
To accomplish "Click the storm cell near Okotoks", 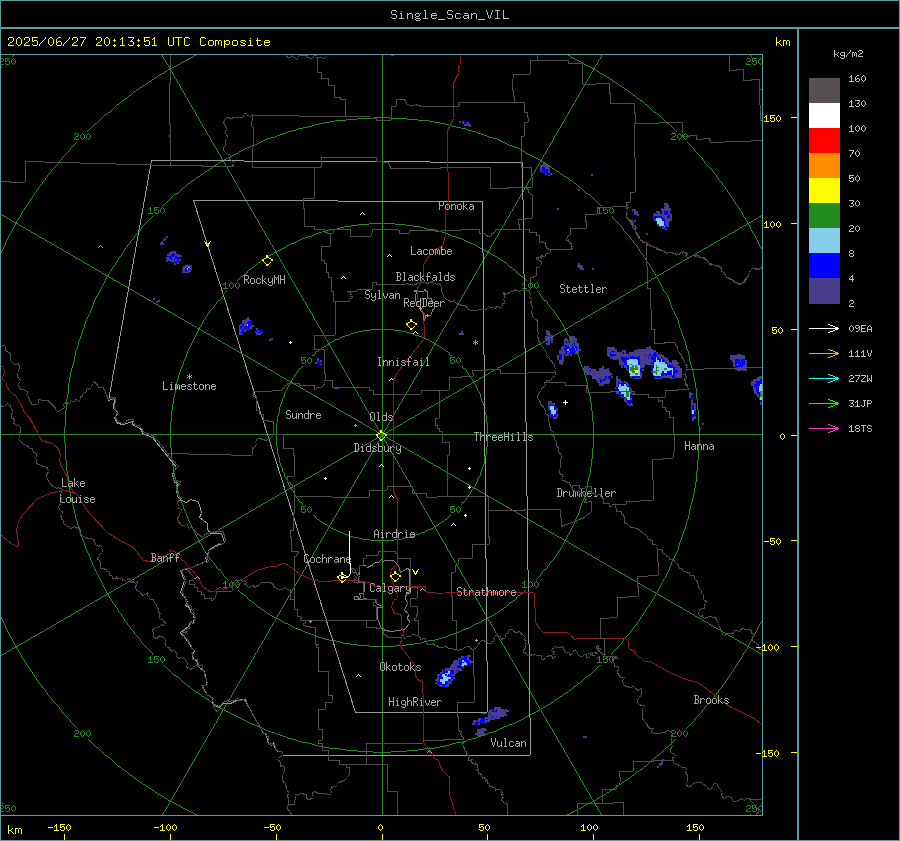I will coord(453,671).
